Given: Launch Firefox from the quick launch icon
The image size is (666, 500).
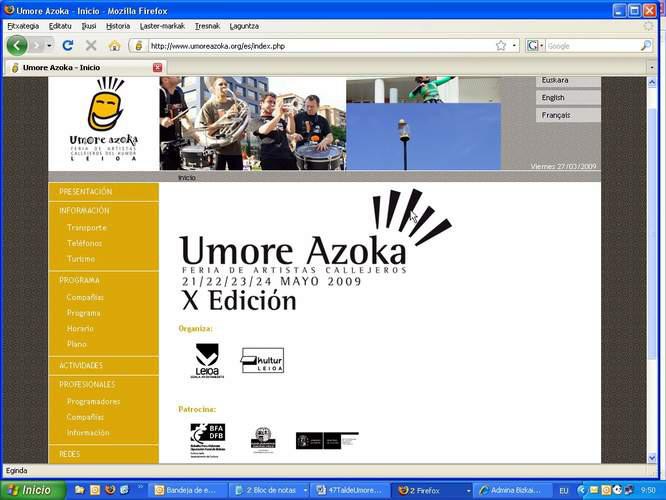Looking at the screenshot, I should click(x=110, y=490).
